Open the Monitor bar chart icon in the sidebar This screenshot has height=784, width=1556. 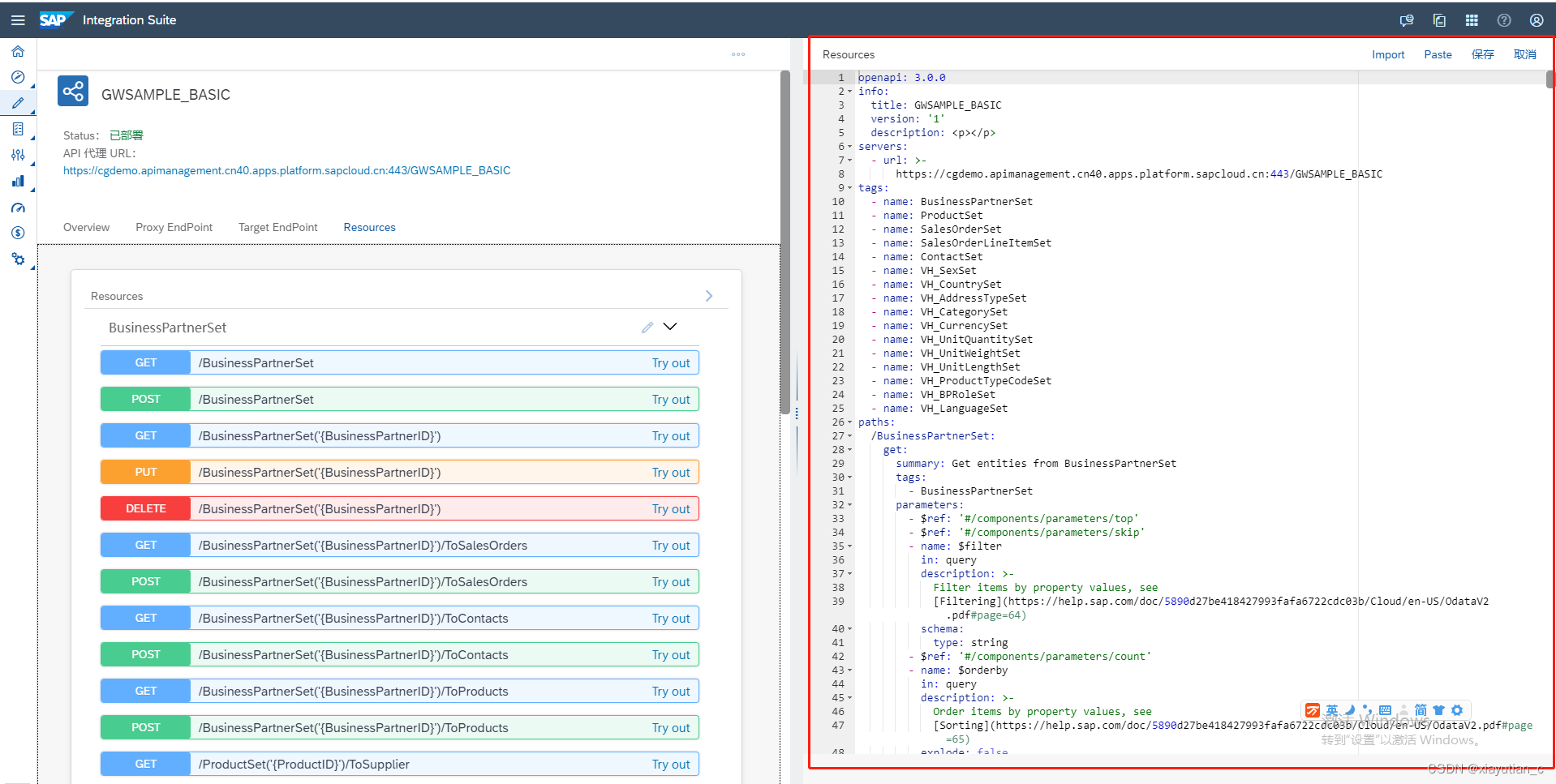pyautogui.click(x=18, y=181)
